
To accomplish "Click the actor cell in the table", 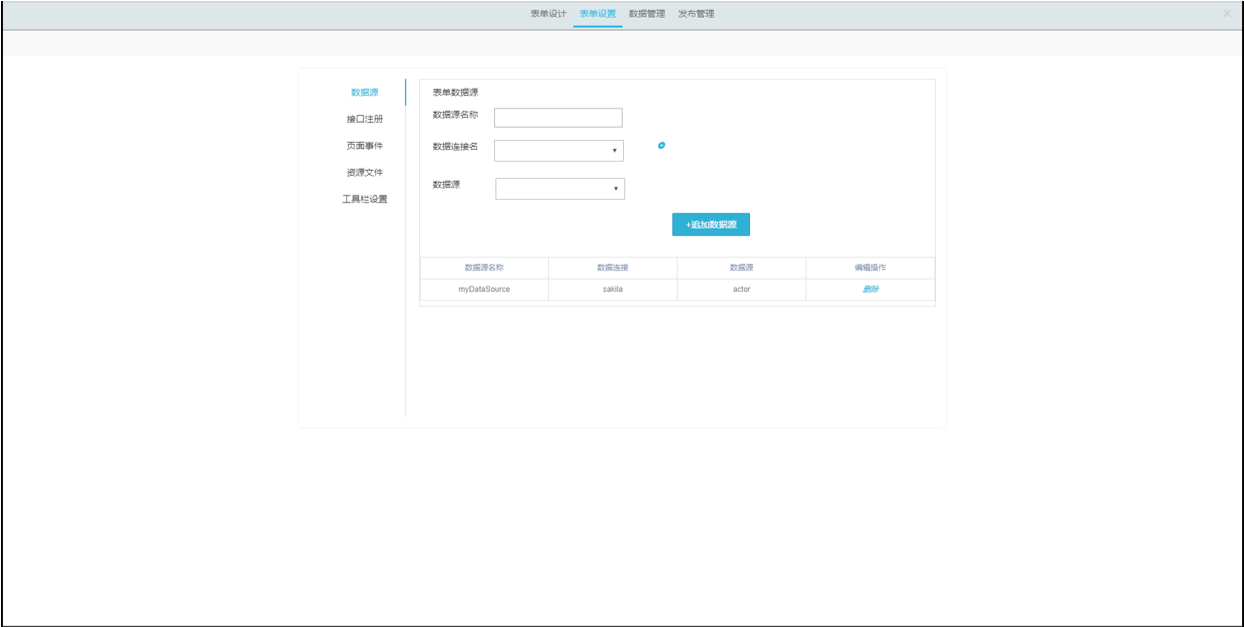I will click(741, 289).
